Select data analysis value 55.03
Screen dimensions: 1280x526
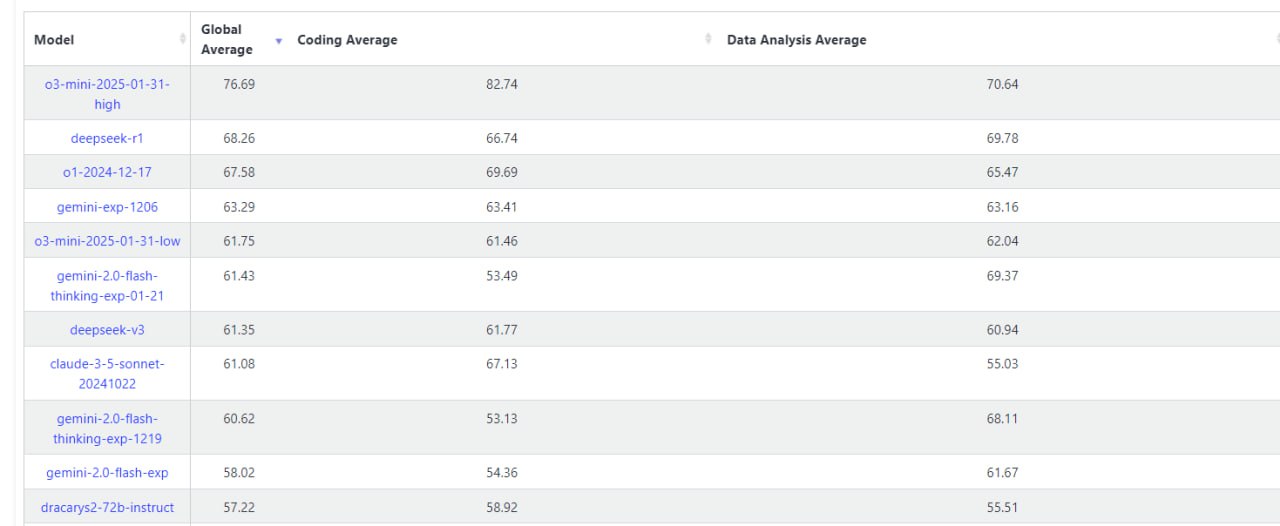coord(1002,363)
